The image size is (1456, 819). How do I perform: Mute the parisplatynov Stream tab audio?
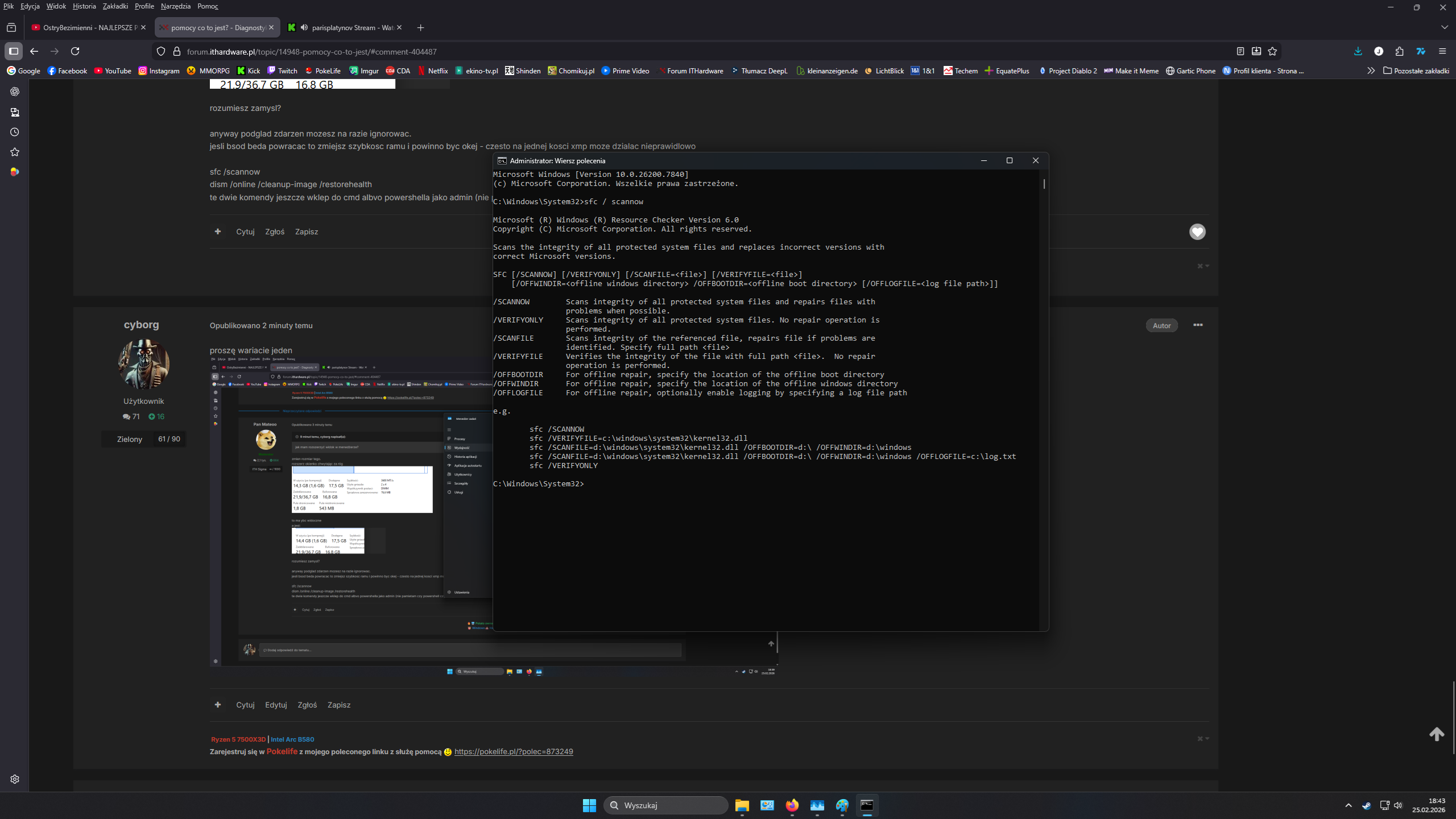point(304,27)
